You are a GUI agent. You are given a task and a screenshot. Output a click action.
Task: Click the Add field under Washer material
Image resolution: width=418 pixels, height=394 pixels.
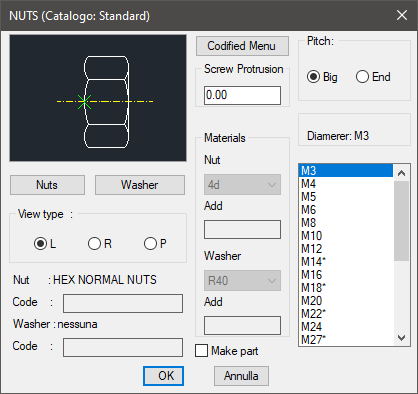click(242, 325)
